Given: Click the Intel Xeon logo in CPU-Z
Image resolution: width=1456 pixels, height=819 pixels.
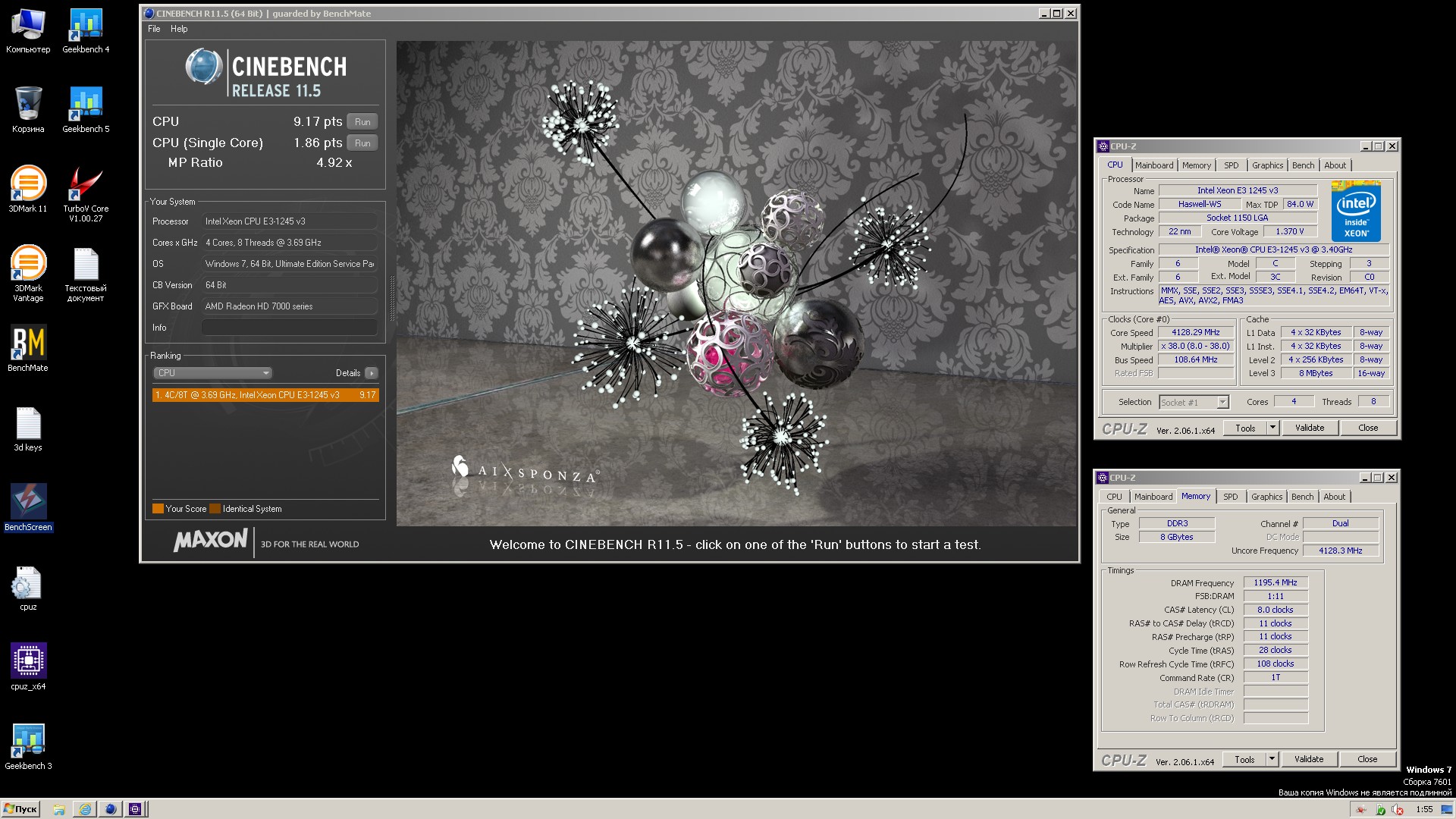Looking at the screenshot, I should (x=1356, y=211).
